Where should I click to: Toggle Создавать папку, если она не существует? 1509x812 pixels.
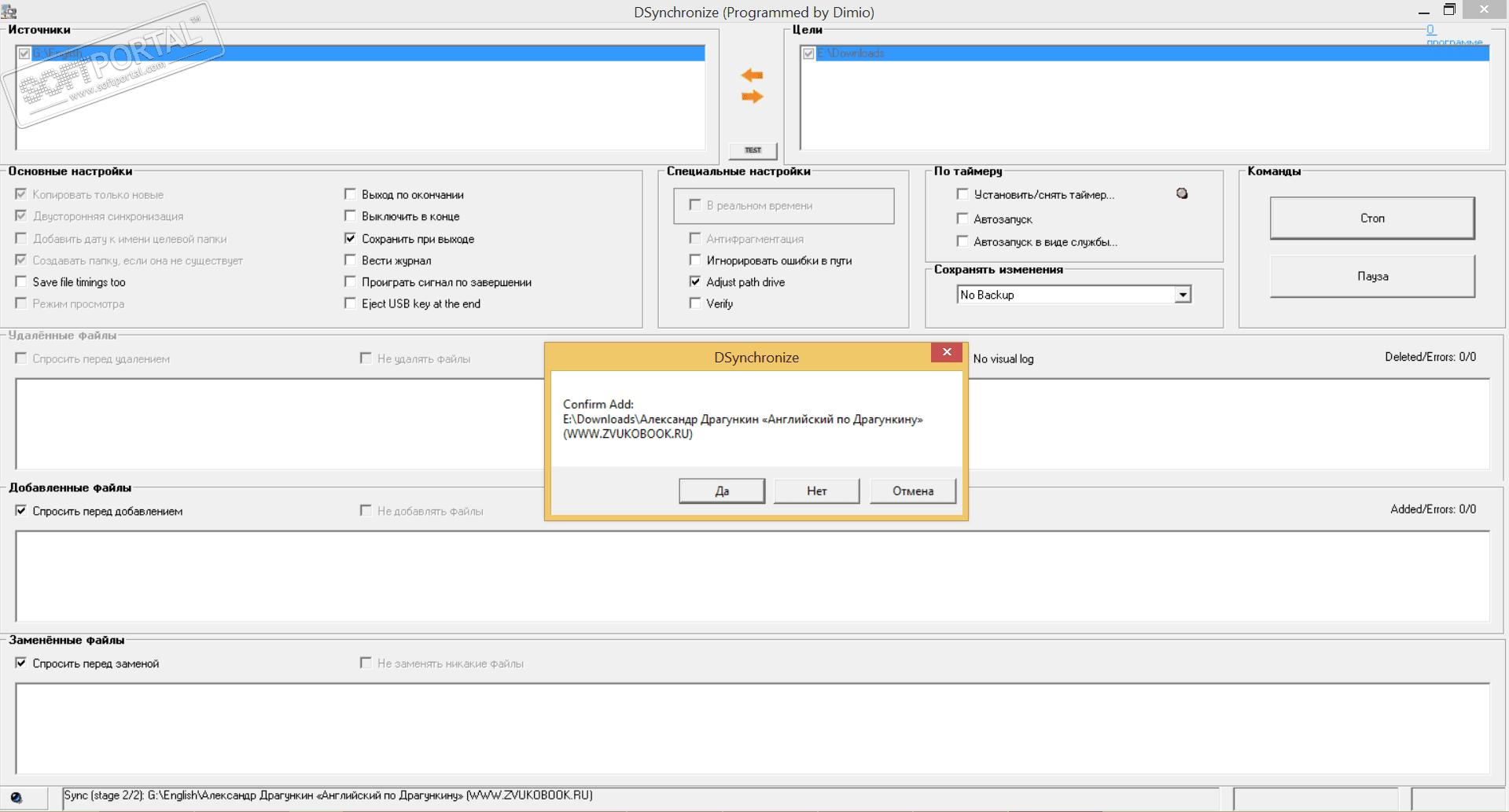pos(21,260)
